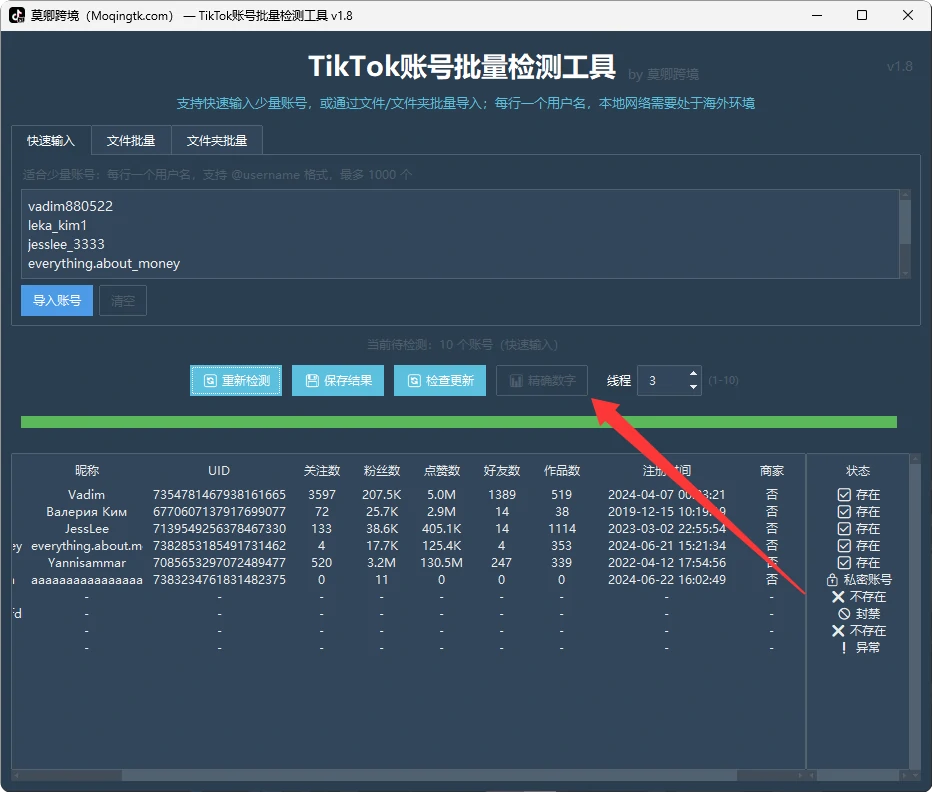Click the leka_kim1 line in input
932x792 pixels.
coord(57,225)
